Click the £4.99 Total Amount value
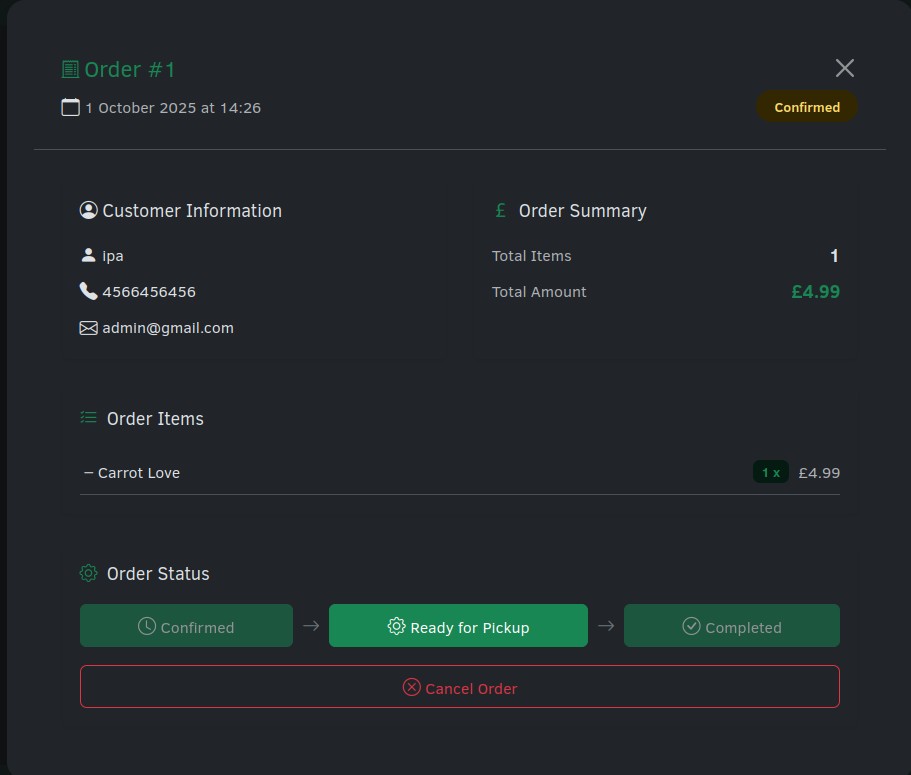 [815, 292]
